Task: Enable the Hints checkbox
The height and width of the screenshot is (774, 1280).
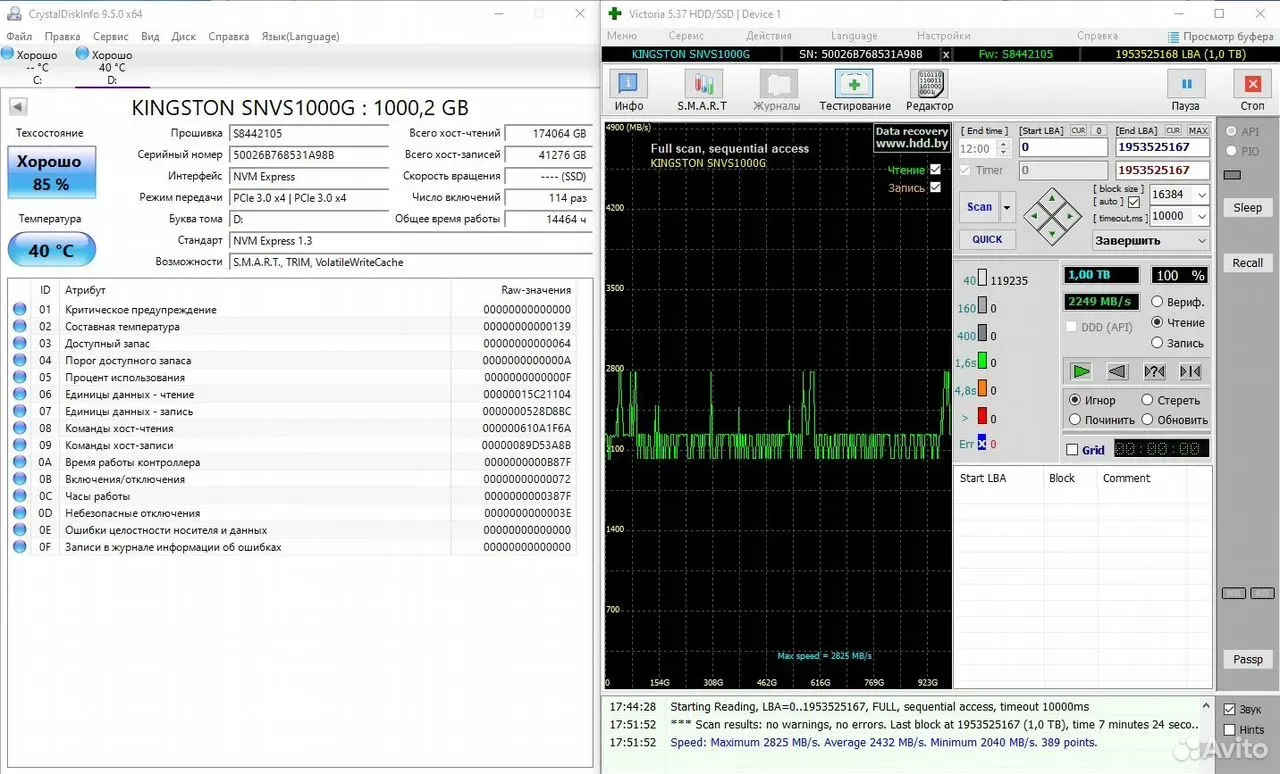Action: (x=1230, y=730)
